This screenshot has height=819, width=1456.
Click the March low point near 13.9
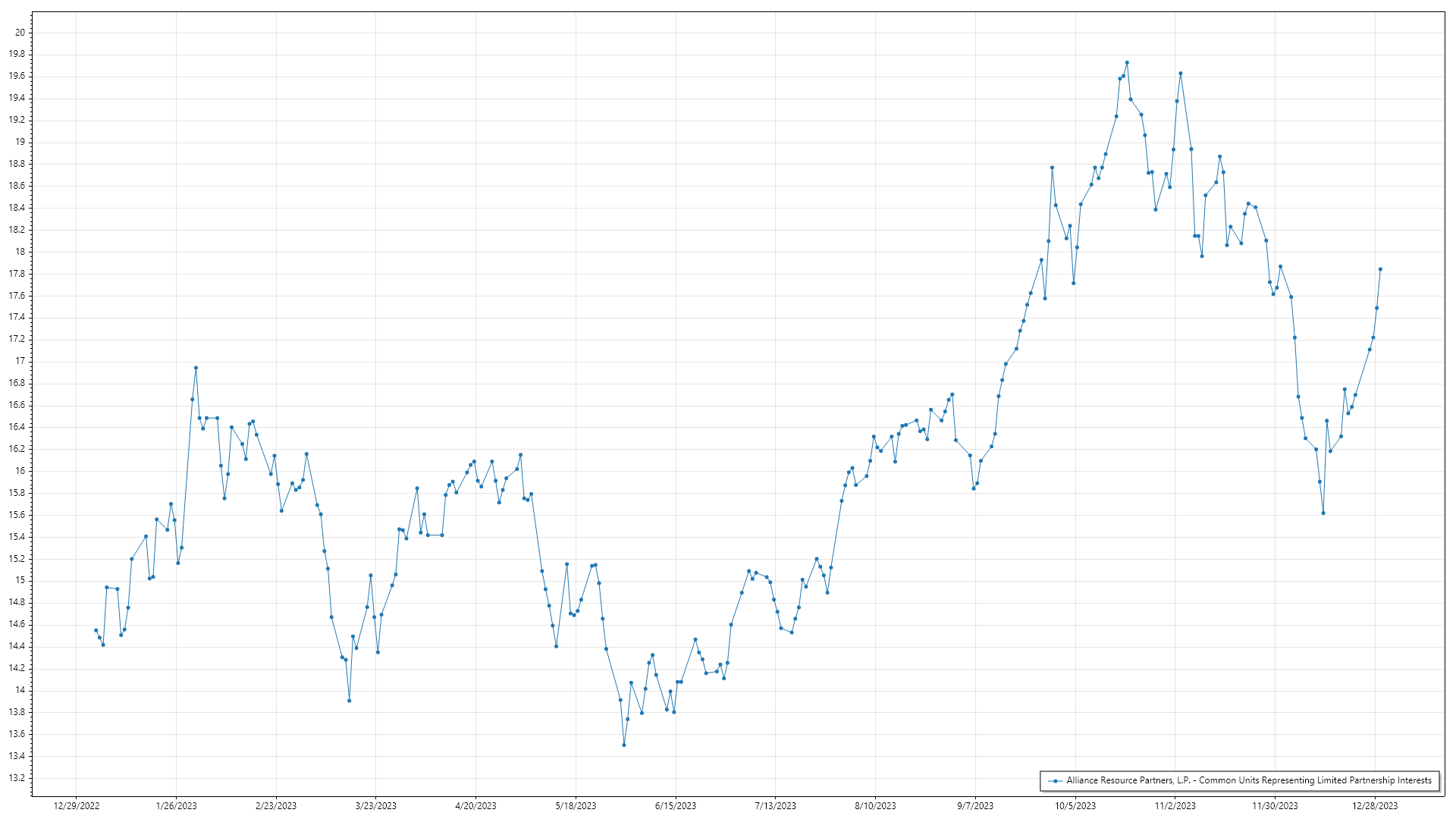tap(349, 701)
